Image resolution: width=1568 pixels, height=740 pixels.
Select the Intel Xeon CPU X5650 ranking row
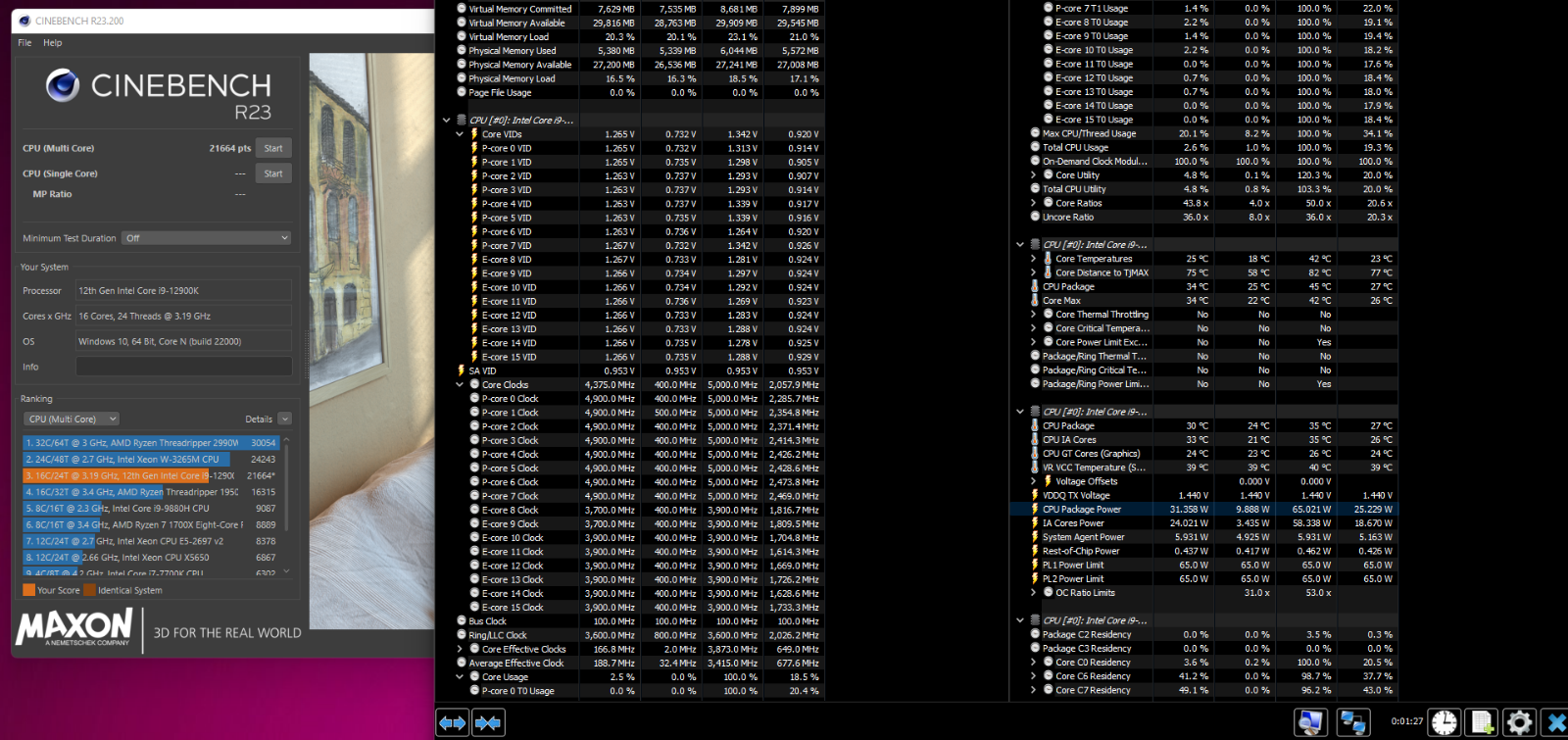[x=151, y=558]
